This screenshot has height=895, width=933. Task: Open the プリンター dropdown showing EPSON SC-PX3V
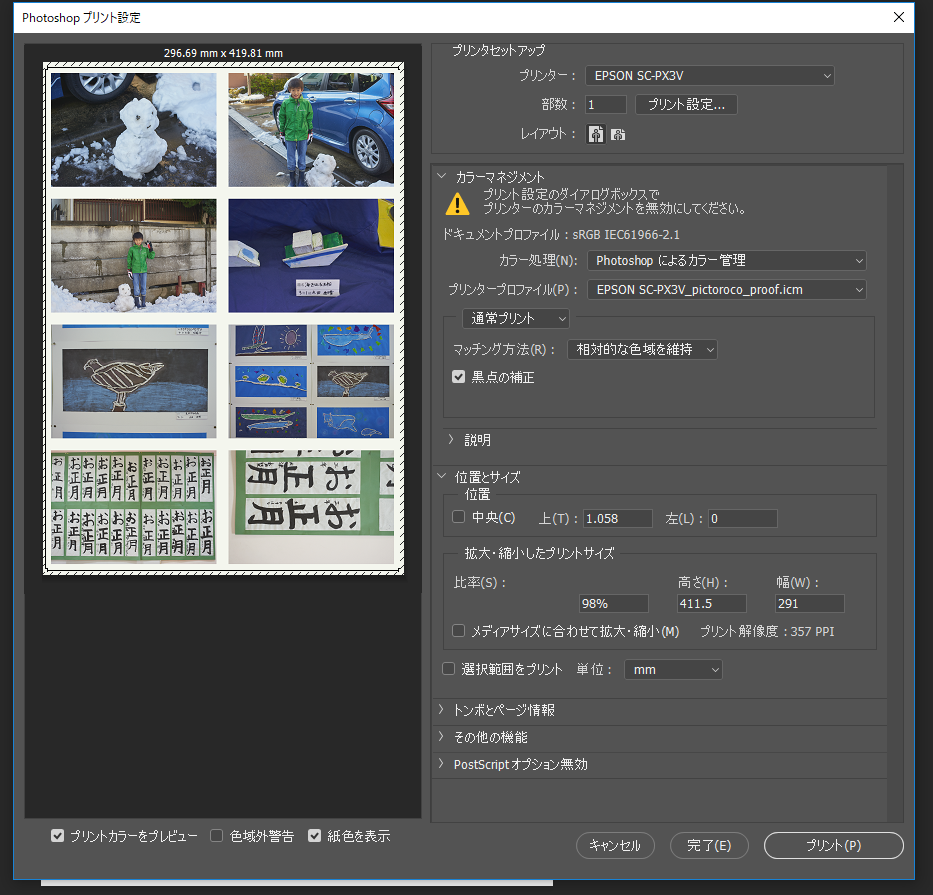[x=710, y=76]
